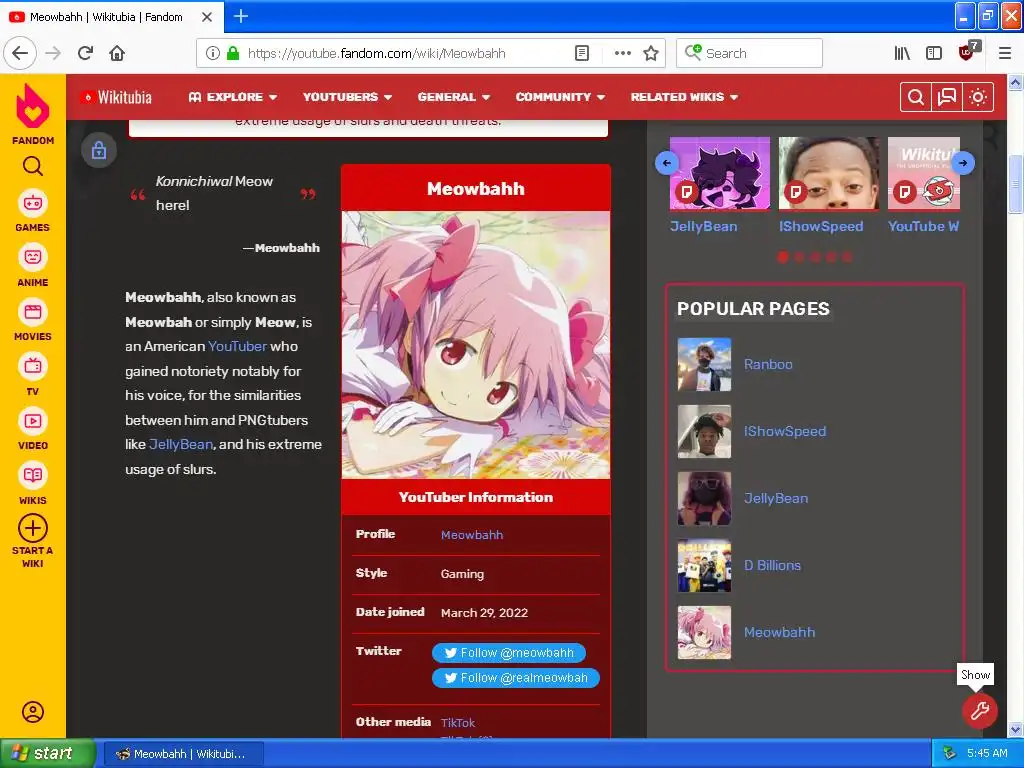This screenshot has width=1024, height=768.
Task: Open the Meowbahh link in Popular Pages
Action: point(780,632)
